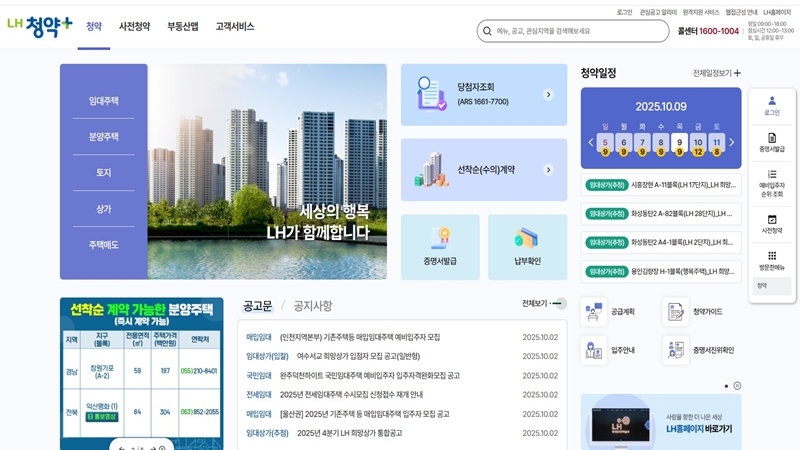The image size is (800, 450).
Task: Open 청약가이드 icon
Action: (x=676, y=311)
